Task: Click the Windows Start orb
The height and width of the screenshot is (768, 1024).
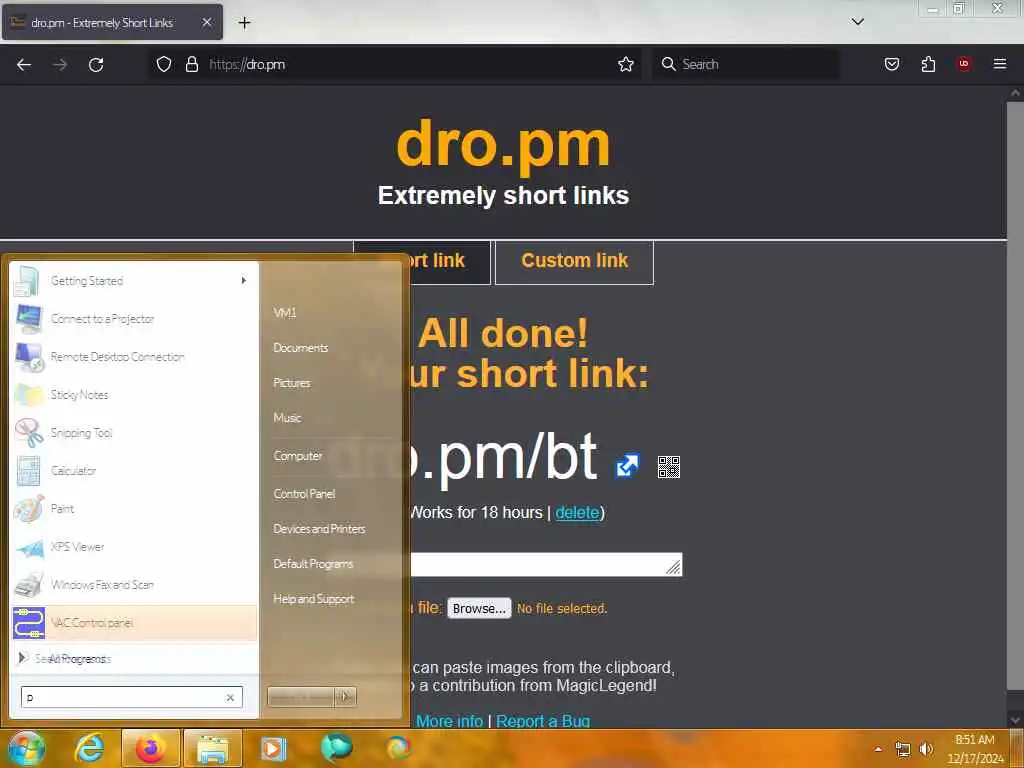Action: [x=26, y=748]
